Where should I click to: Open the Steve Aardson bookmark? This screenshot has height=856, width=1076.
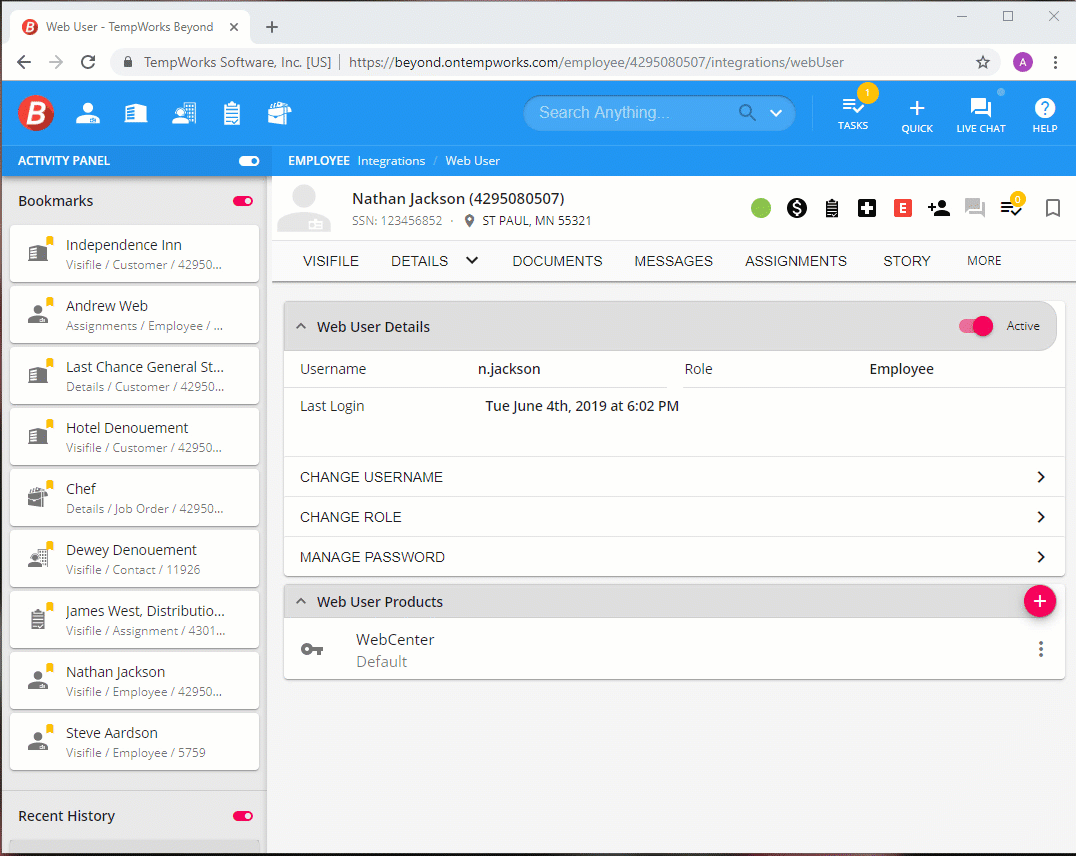[134, 742]
